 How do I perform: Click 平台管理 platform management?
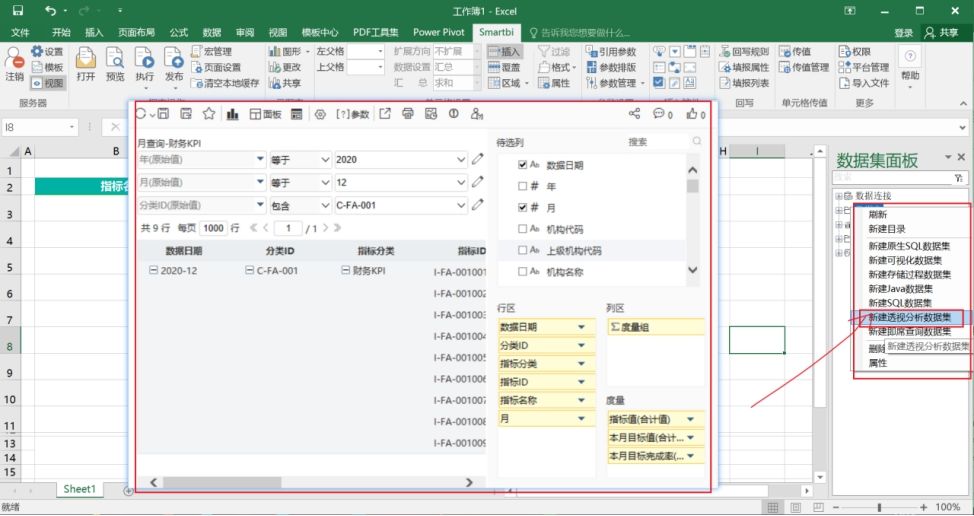point(864,67)
